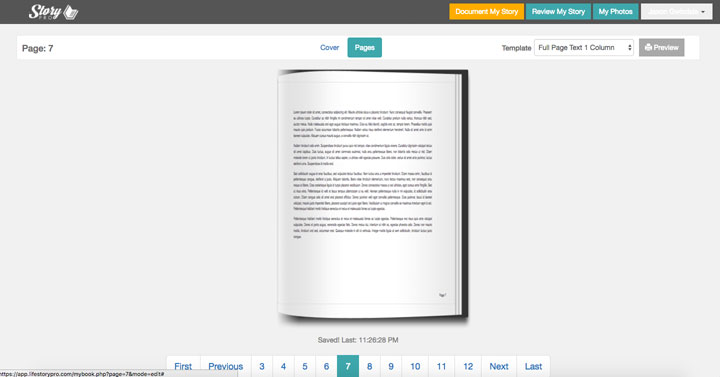Open the user account dropdown menu
Screen dimensions: 720x377
tap(676, 11)
